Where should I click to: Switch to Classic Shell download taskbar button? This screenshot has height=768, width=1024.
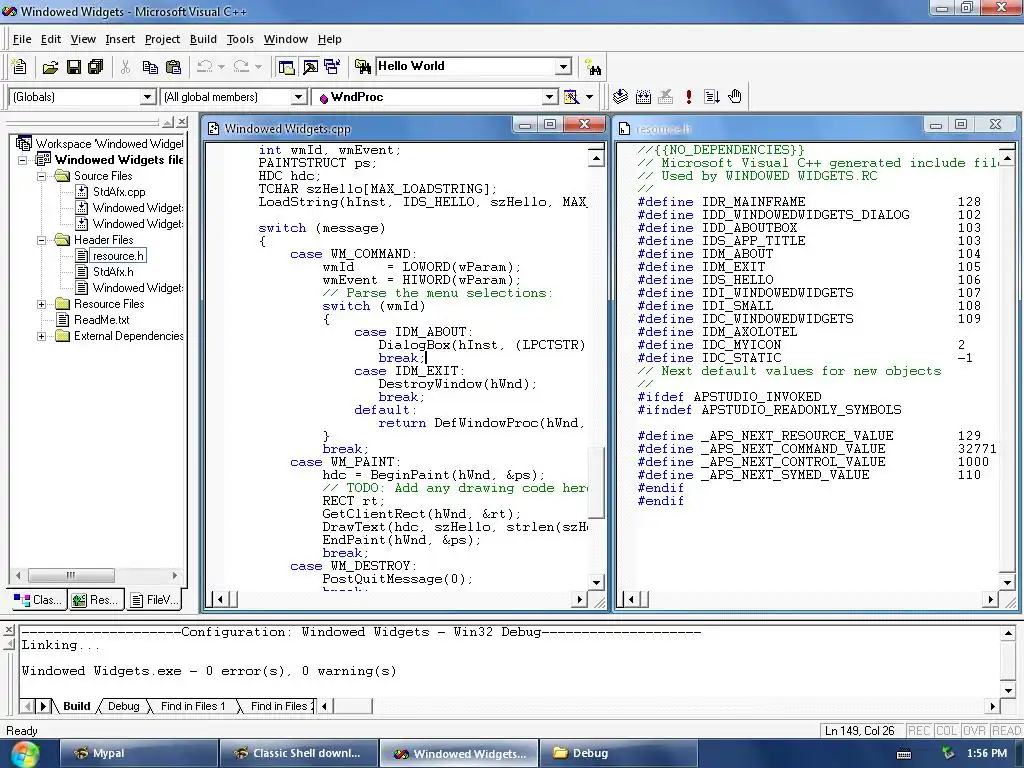[x=298, y=753]
